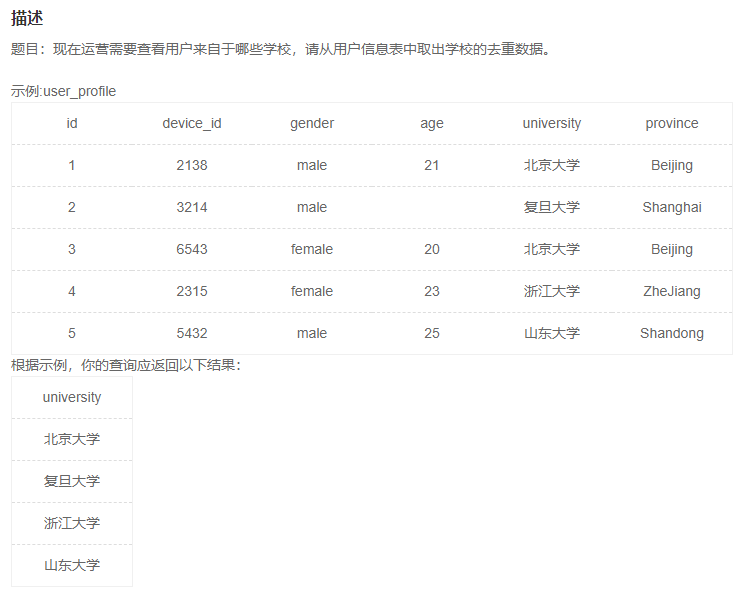734x594 pixels.
Task: Select device_id cell 6543
Action: click(x=192, y=249)
